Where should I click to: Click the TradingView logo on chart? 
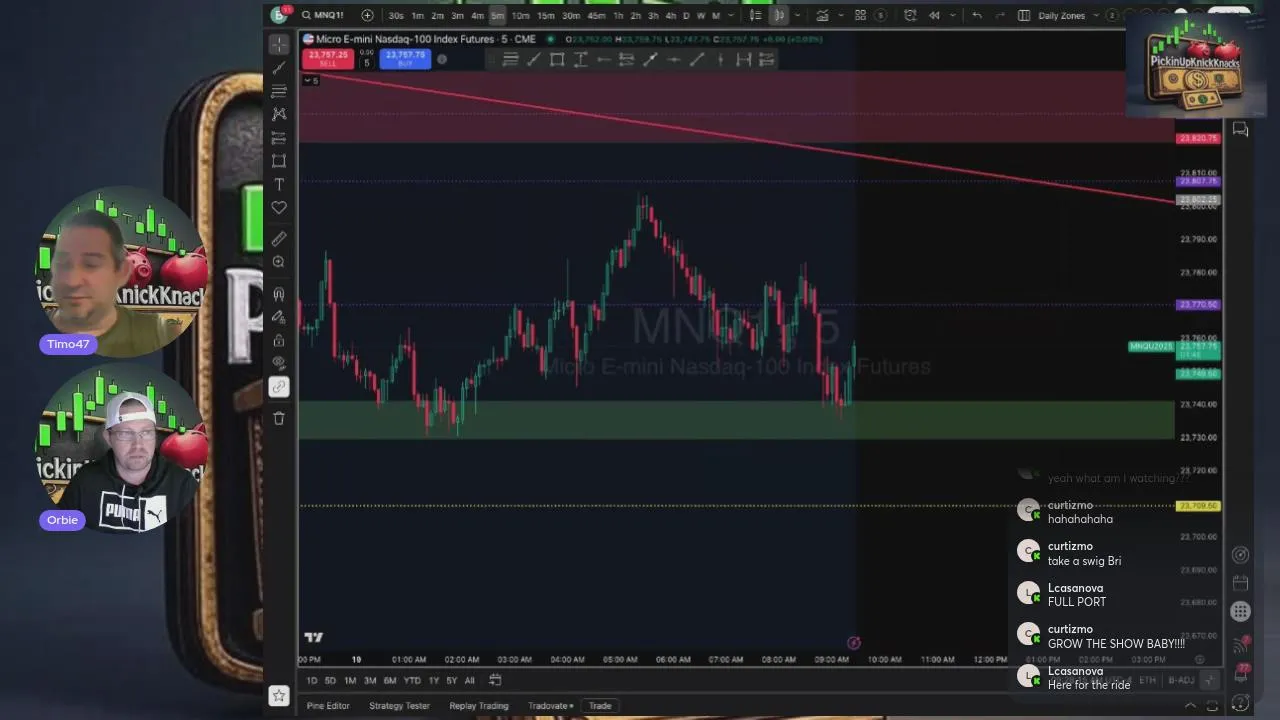(314, 637)
